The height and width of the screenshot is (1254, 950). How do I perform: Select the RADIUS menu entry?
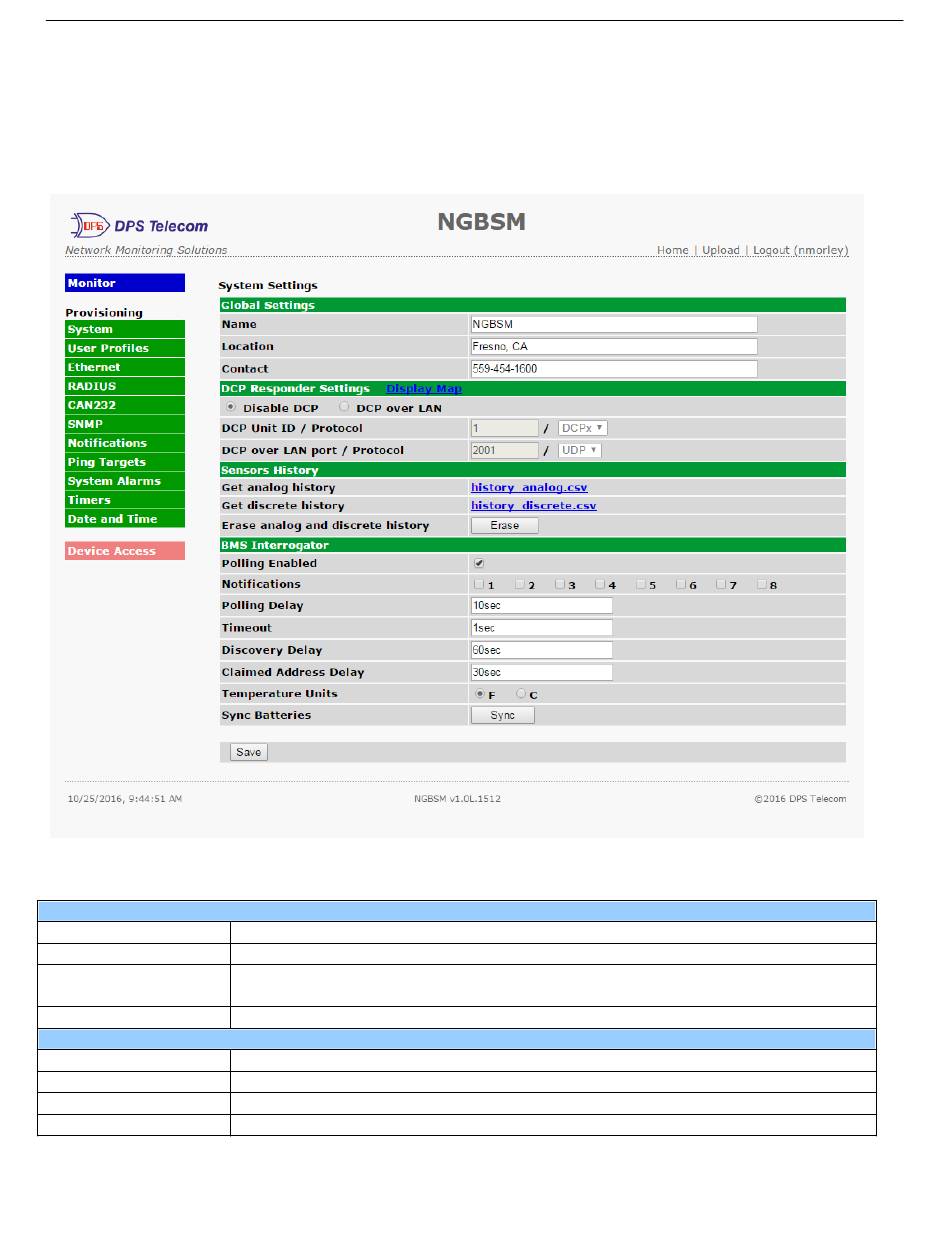[x=125, y=386]
